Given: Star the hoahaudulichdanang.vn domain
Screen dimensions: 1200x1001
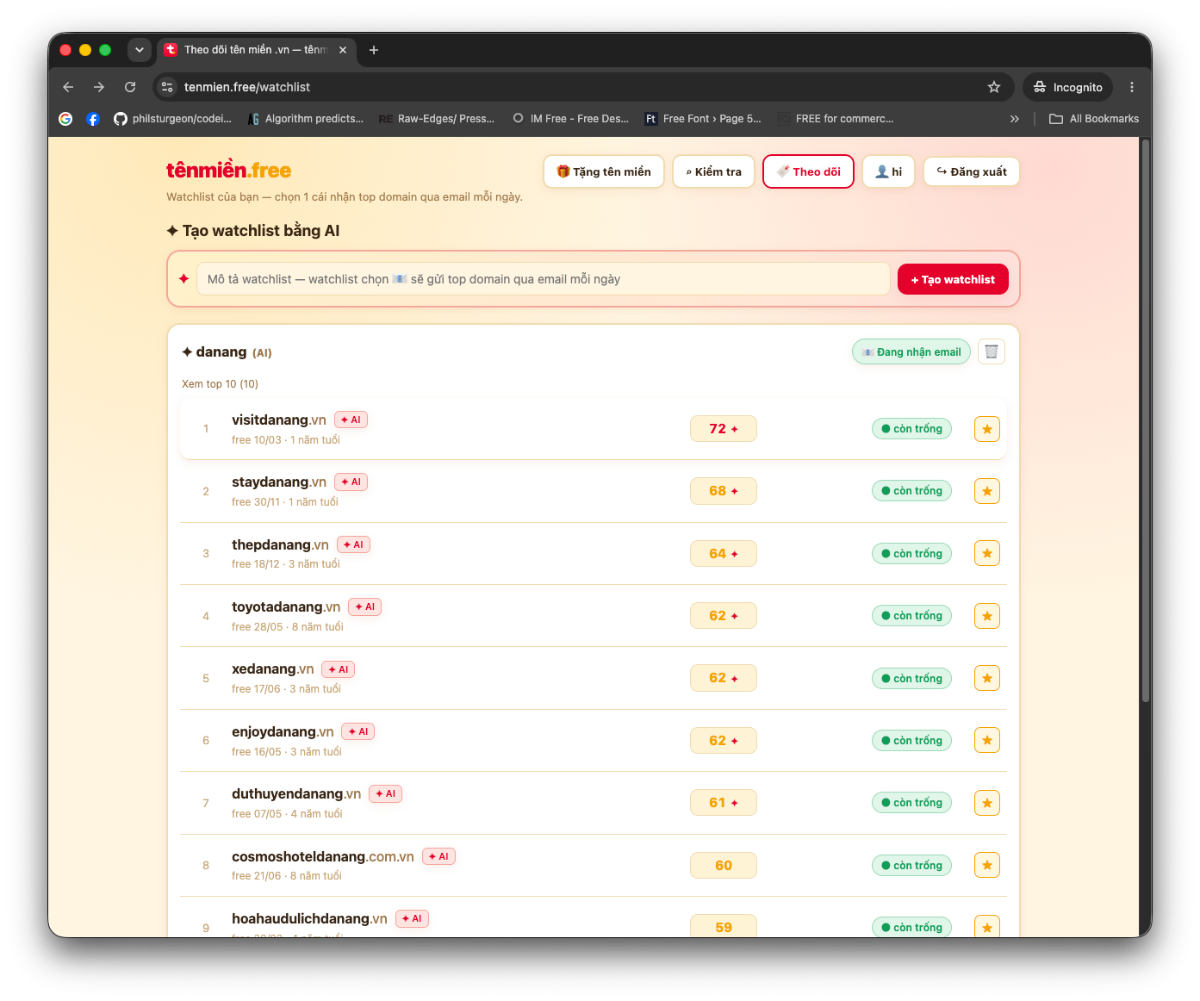Looking at the screenshot, I should click(987, 927).
